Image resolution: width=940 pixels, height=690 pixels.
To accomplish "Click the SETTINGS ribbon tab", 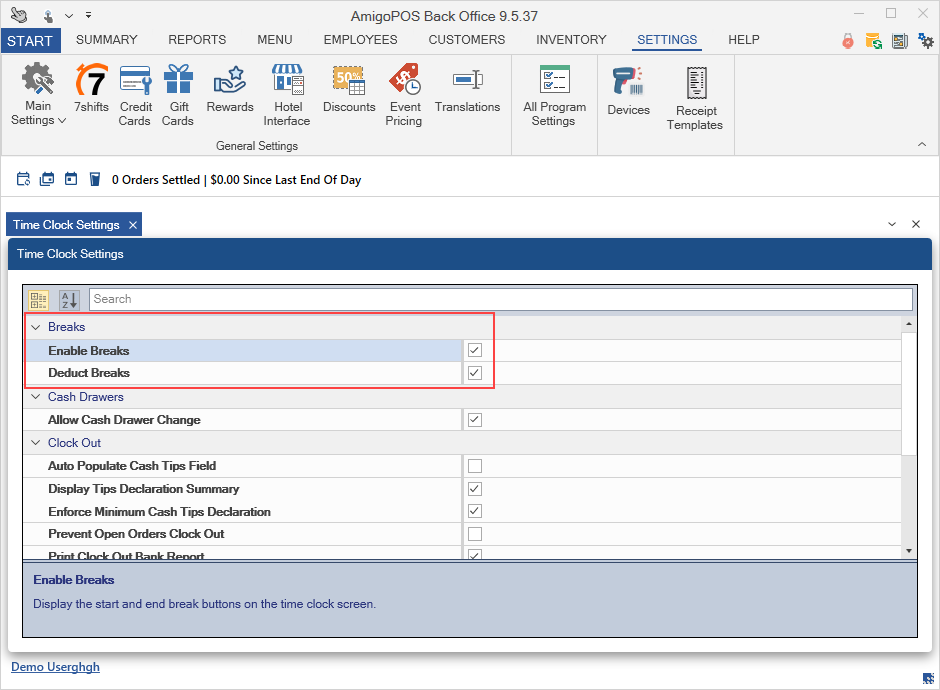I will tap(667, 40).
